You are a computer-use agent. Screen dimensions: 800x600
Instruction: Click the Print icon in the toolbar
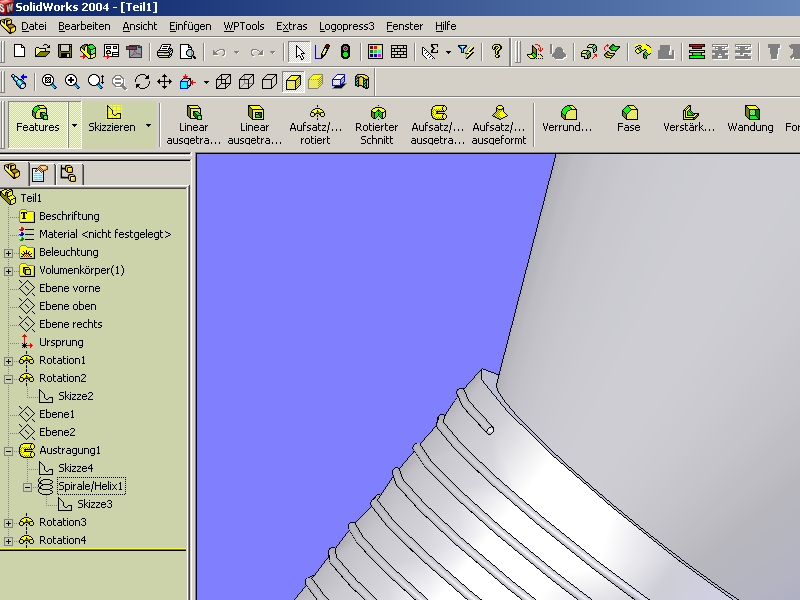(x=162, y=52)
